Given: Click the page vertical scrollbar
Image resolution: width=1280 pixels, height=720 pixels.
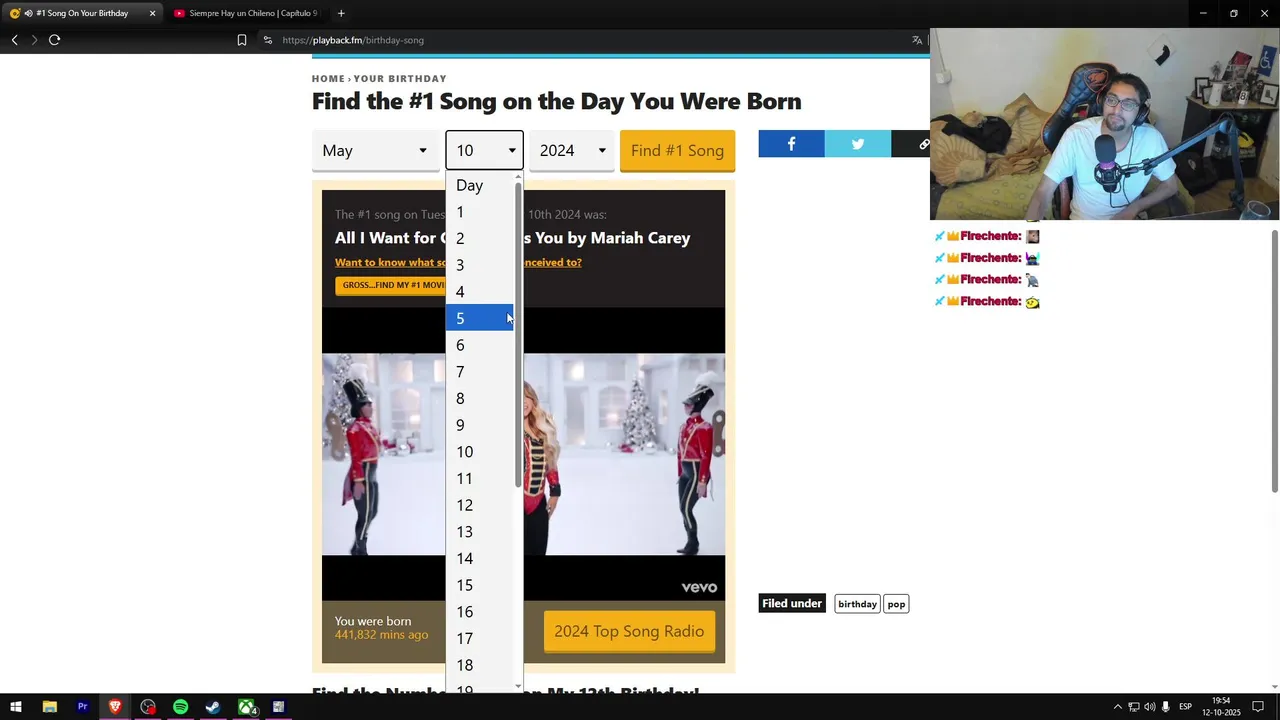Looking at the screenshot, I should tap(1274, 360).
